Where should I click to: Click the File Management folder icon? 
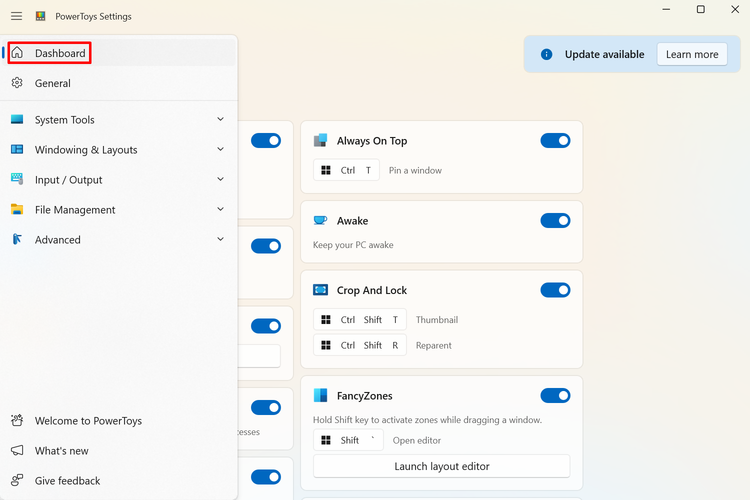tap(17, 209)
